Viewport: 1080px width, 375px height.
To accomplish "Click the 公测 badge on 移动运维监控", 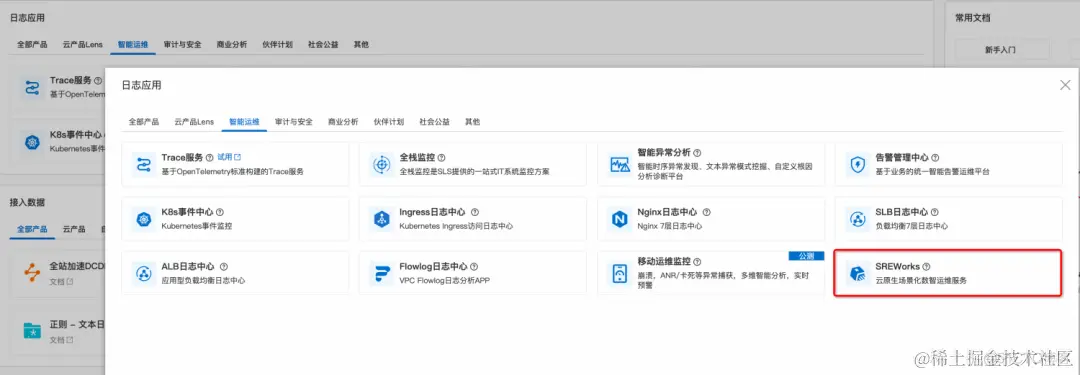I will tap(806, 256).
